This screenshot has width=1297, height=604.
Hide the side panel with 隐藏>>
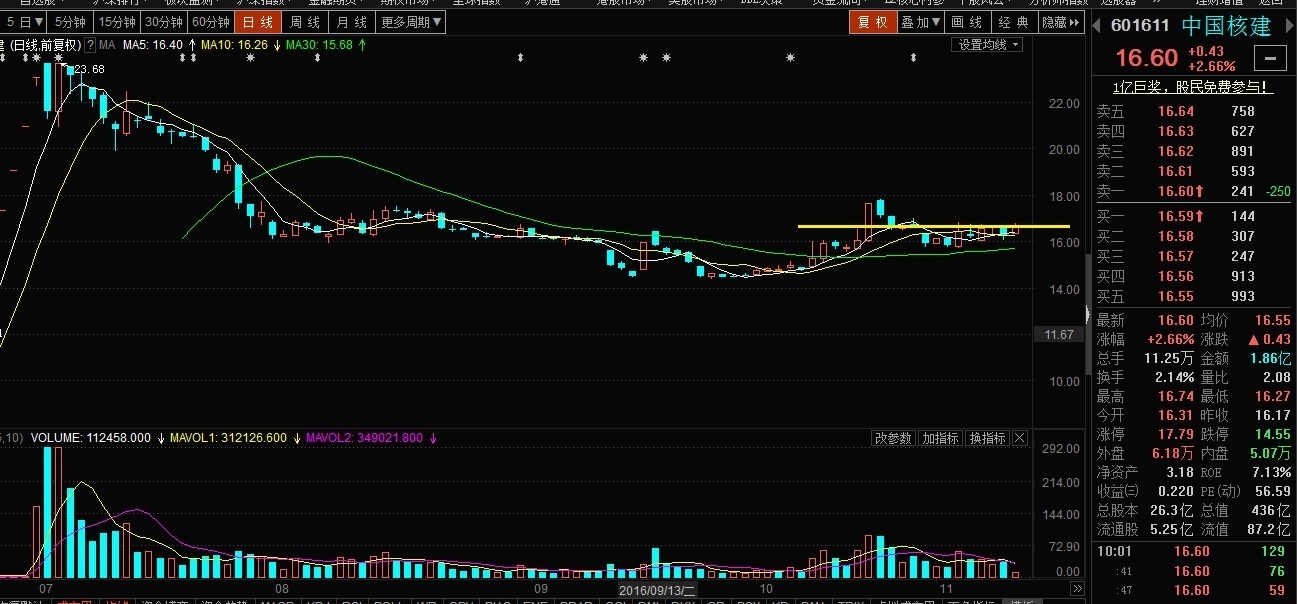[1060, 22]
